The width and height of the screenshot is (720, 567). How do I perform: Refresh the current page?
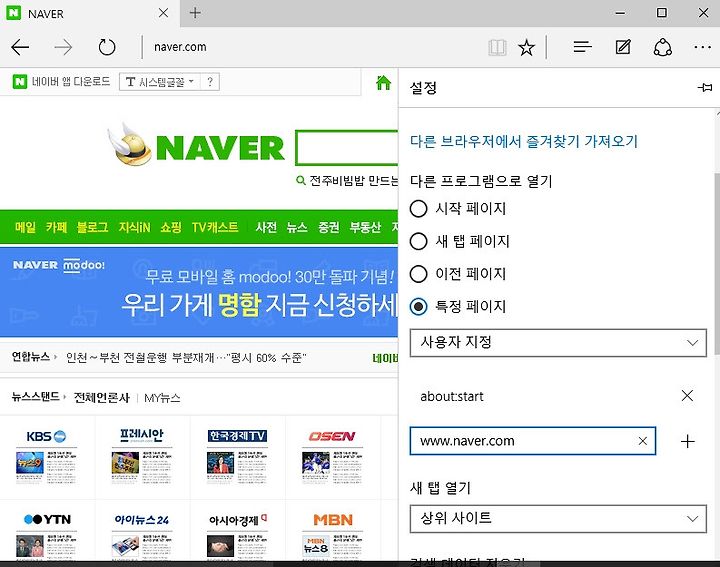tap(107, 47)
